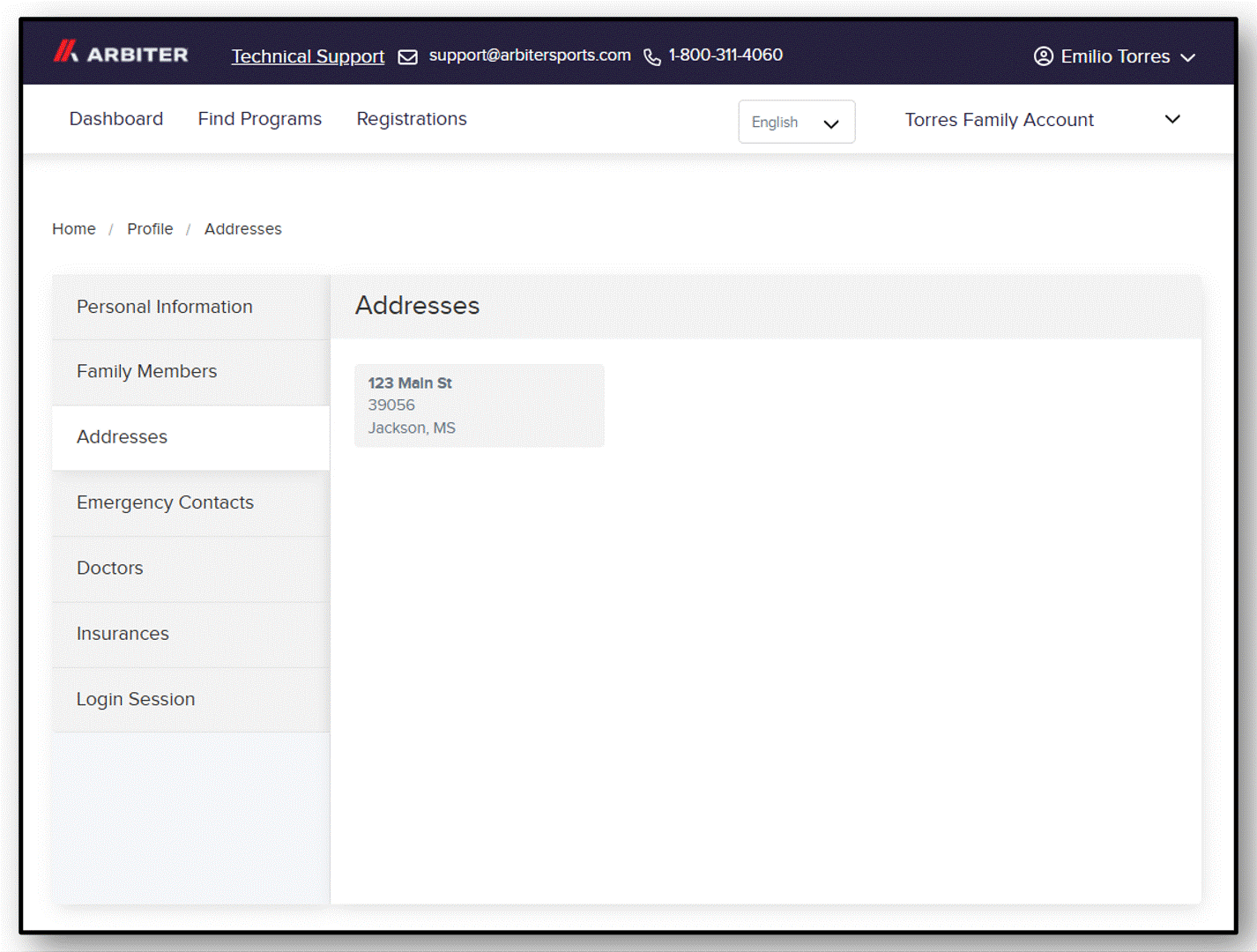The height and width of the screenshot is (952, 1257).
Task: Click the email envelope icon
Action: pos(408,57)
